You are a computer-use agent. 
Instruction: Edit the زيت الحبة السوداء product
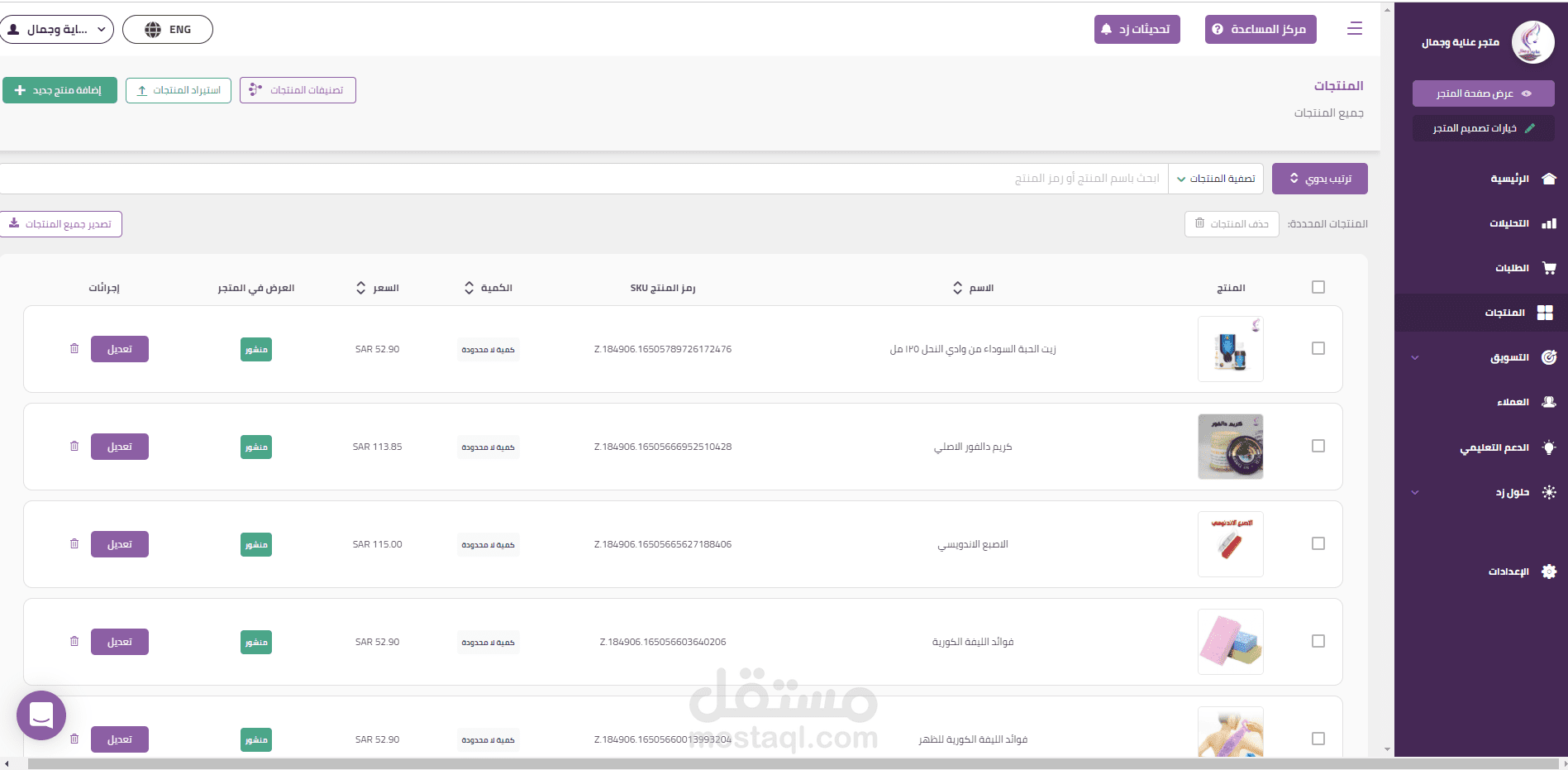(120, 349)
